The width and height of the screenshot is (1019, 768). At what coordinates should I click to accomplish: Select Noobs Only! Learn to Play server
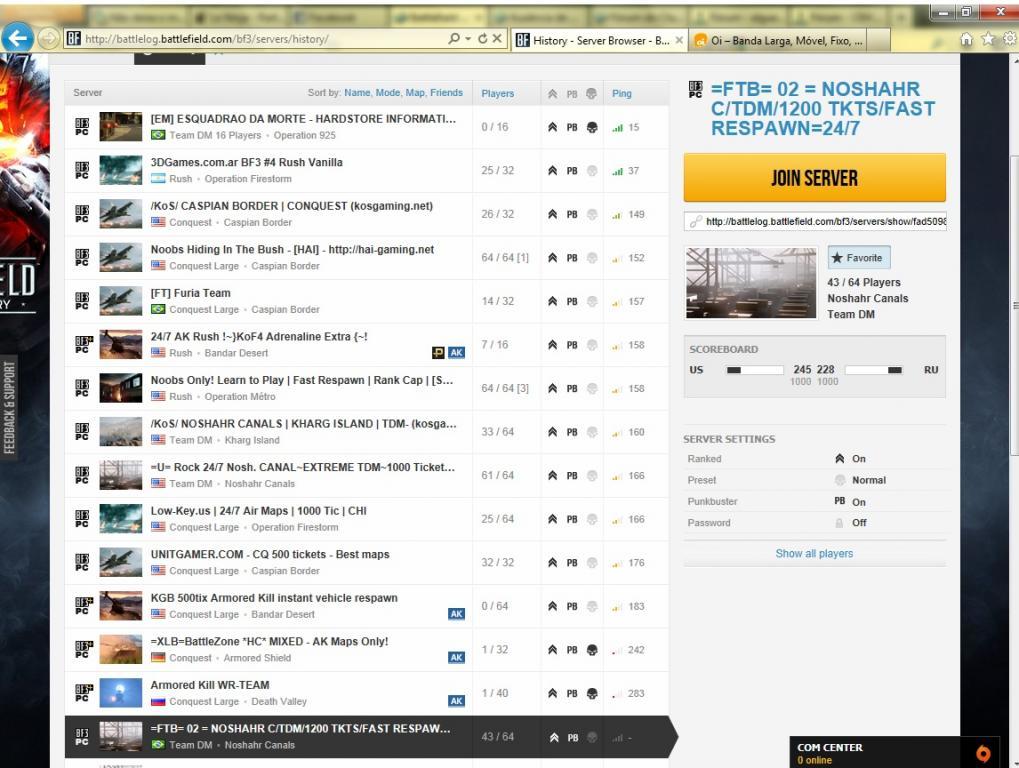click(367, 388)
